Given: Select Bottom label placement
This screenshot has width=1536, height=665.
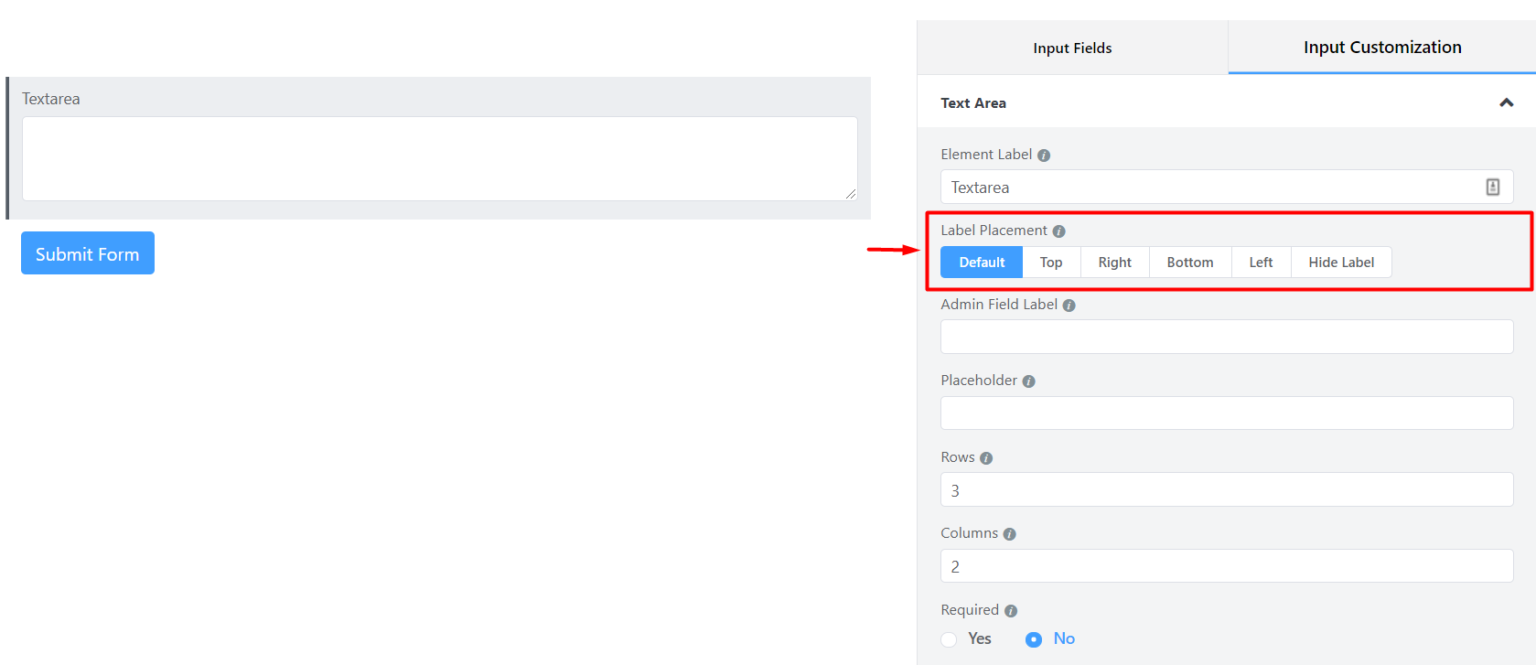Looking at the screenshot, I should coord(1189,261).
